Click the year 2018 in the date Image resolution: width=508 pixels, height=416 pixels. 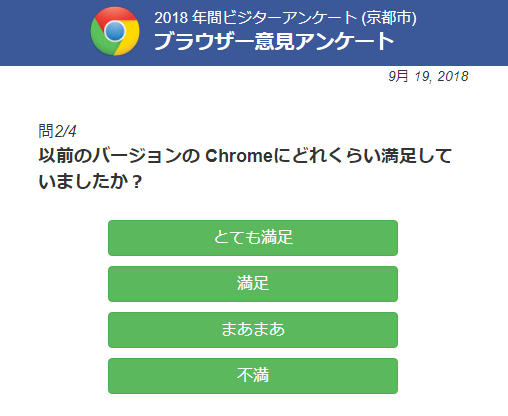[x=453, y=76]
